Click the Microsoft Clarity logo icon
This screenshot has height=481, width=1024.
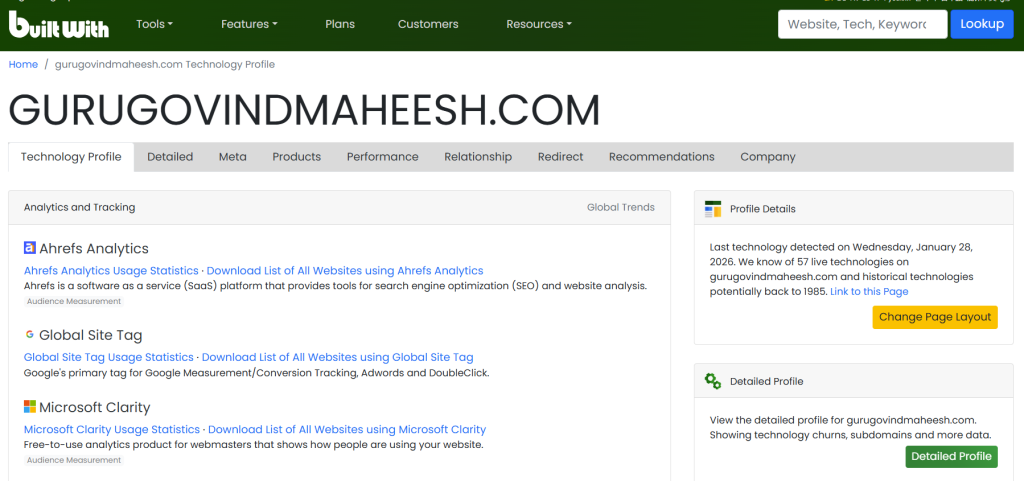click(x=29, y=407)
